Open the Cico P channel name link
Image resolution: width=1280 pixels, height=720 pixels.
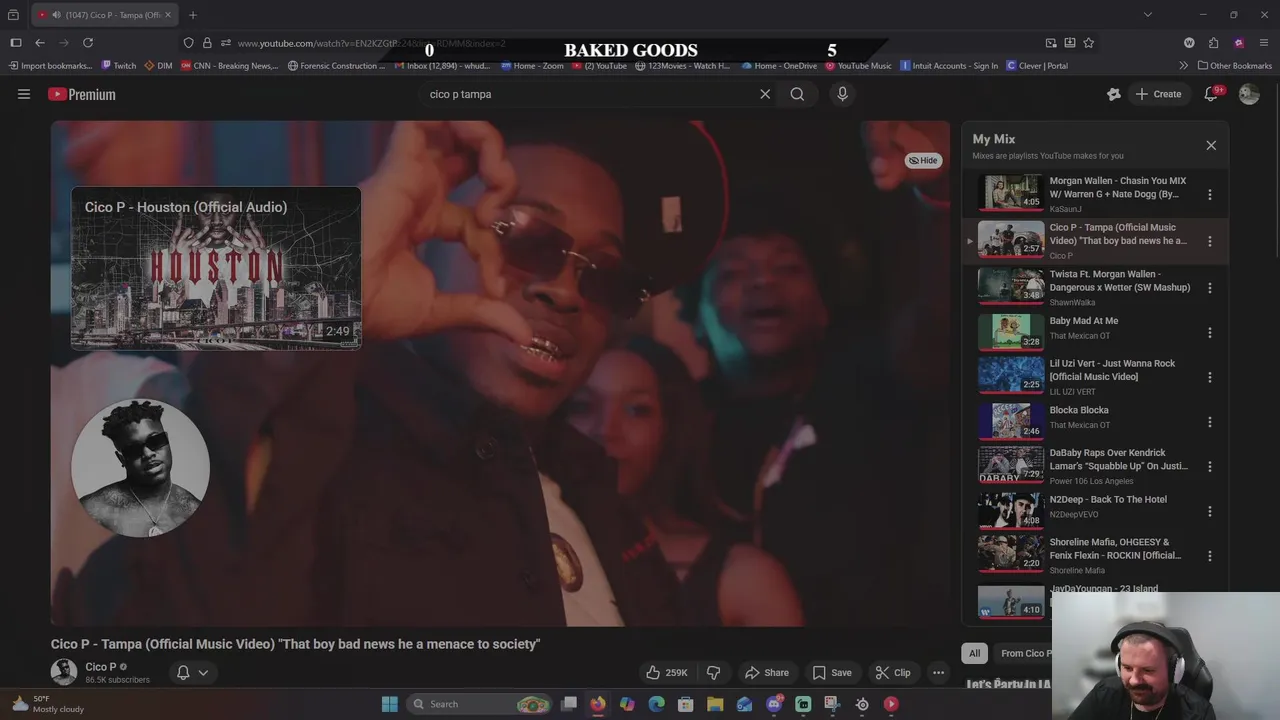[x=101, y=667]
